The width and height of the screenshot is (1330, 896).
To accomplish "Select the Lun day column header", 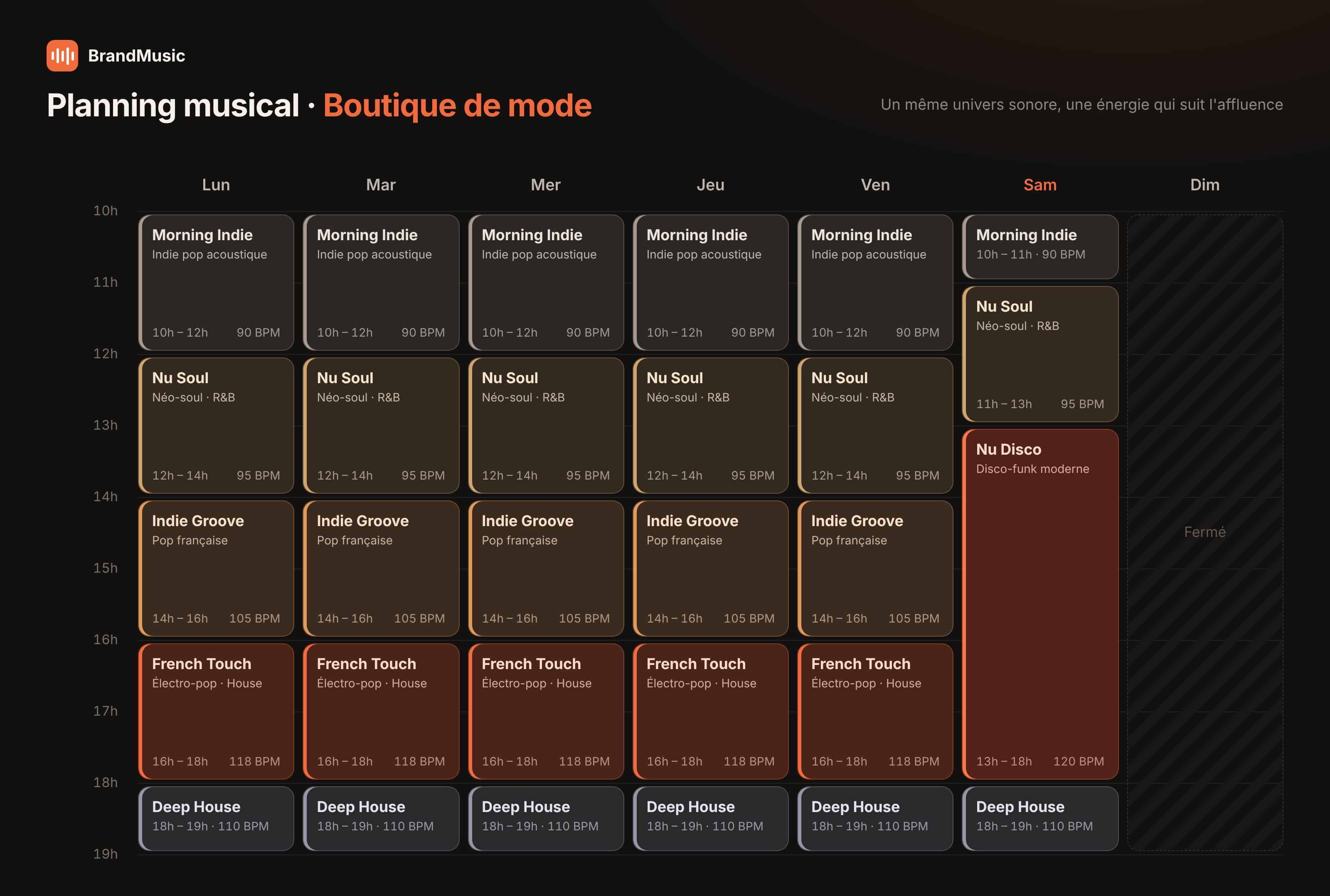I will [216, 185].
